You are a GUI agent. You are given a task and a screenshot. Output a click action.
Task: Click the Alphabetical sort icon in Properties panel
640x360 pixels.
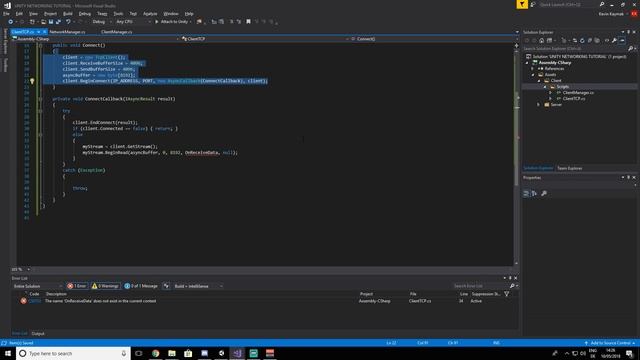point(534,193)
